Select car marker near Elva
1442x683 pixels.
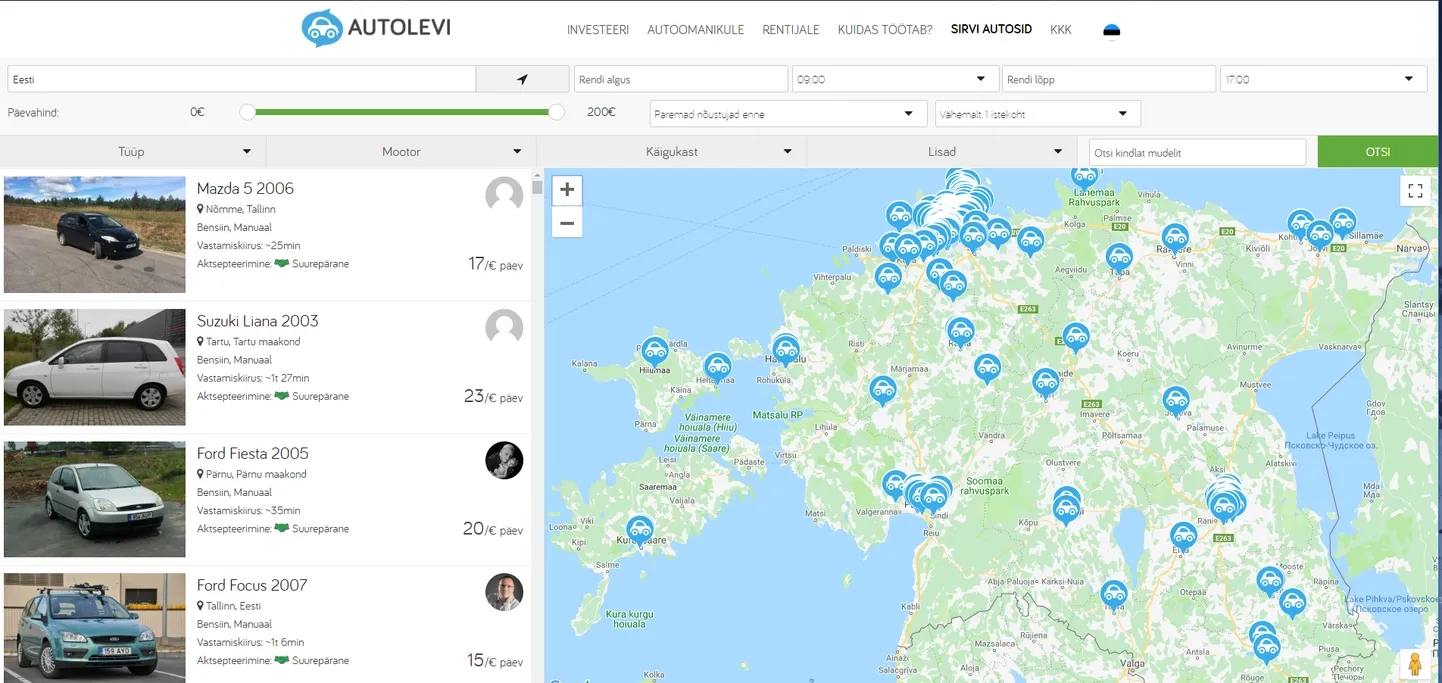coord(1184,537)
